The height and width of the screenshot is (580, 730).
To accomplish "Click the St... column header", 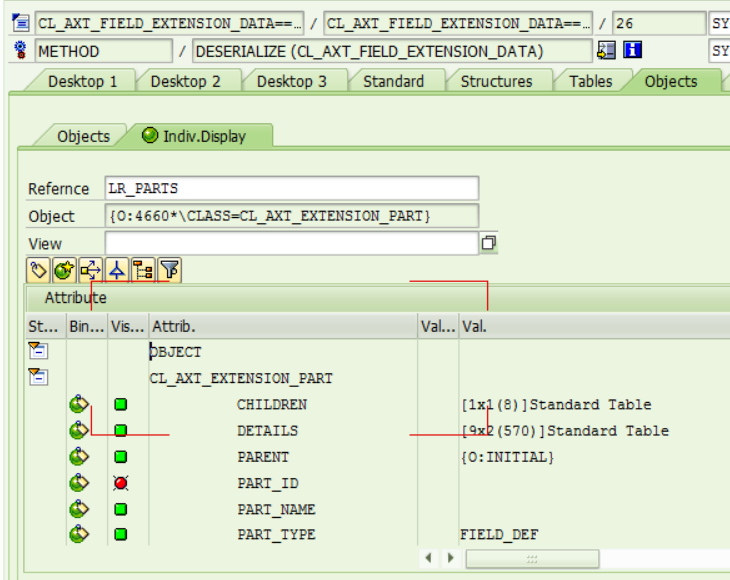I will (46, 326).
